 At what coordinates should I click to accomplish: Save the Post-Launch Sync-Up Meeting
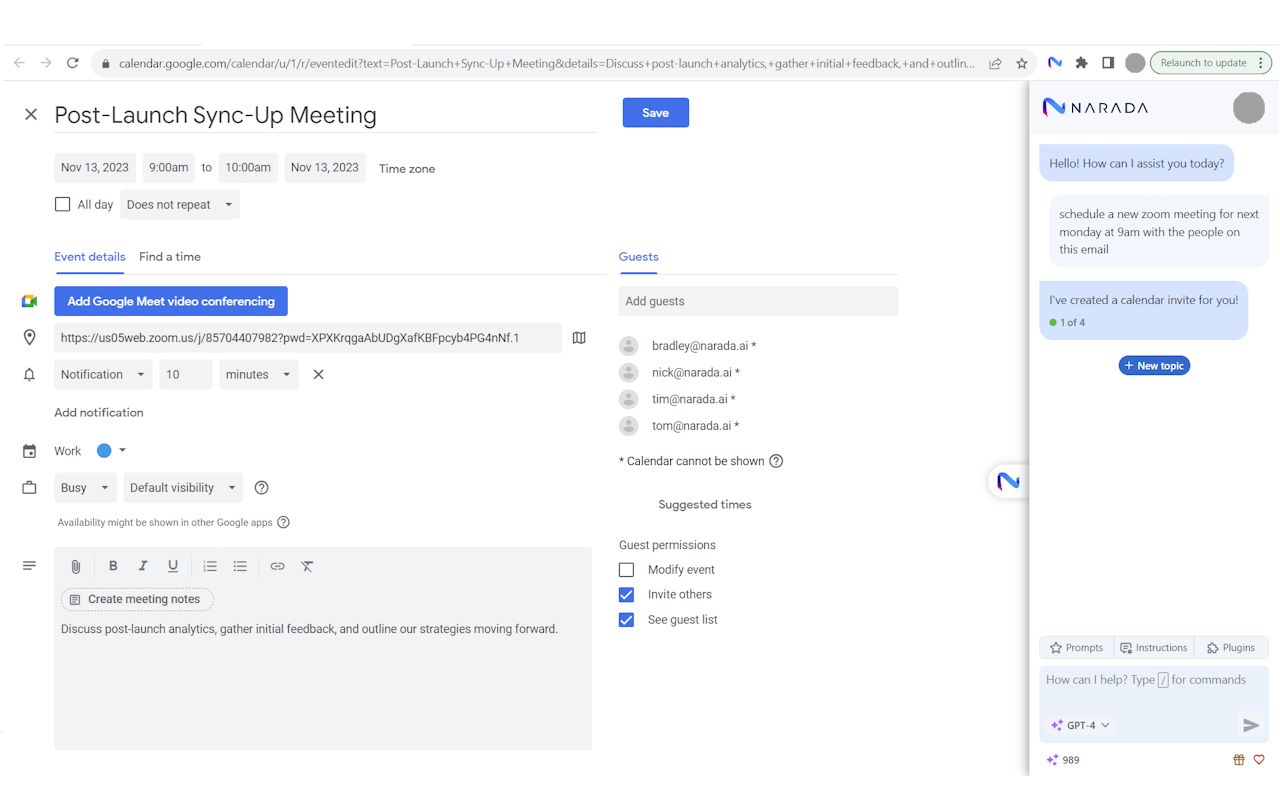click(655, 112)
